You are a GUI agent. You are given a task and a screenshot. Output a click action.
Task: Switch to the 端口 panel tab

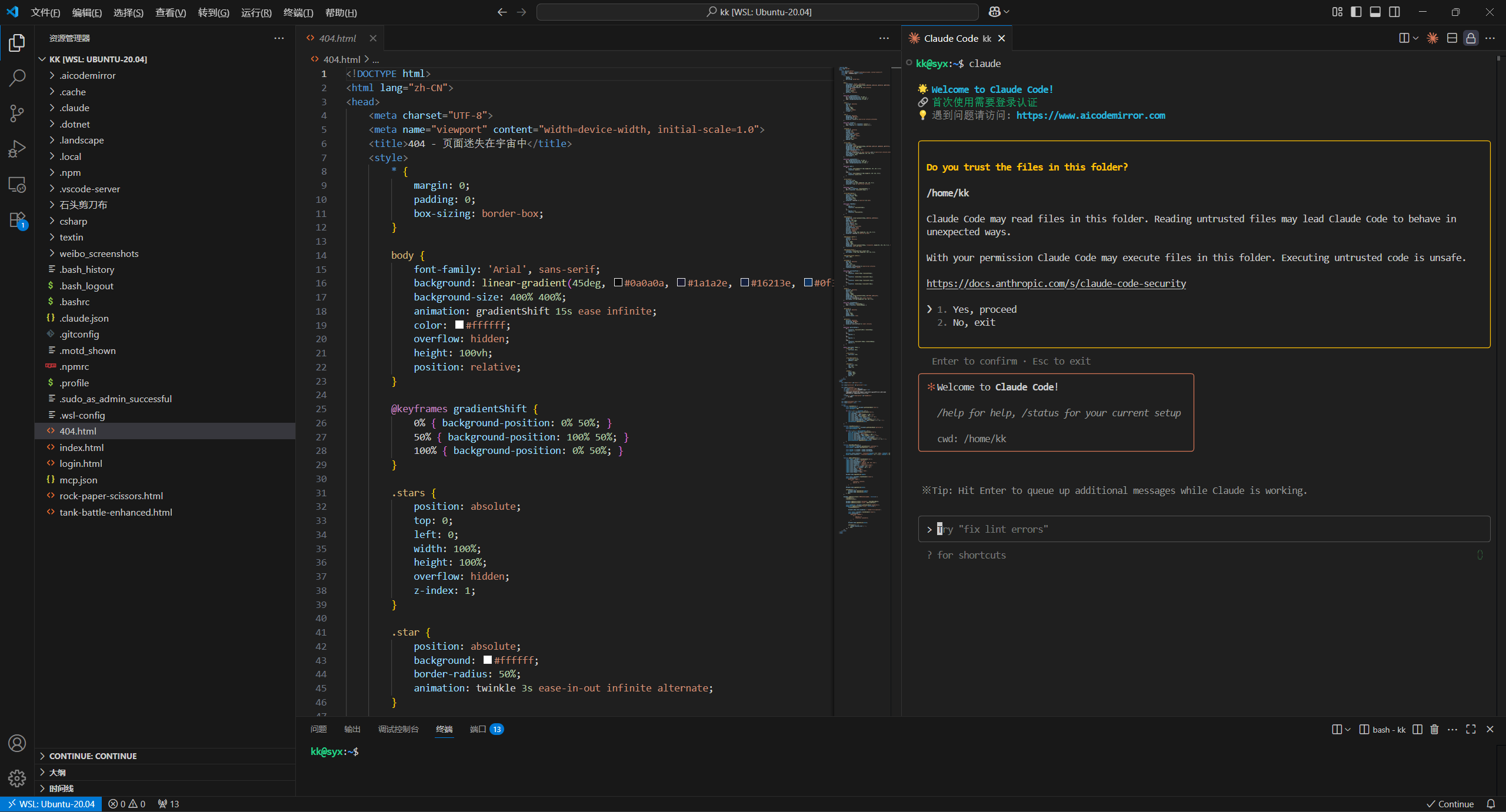pyautogui.click(x=486, y=729)
